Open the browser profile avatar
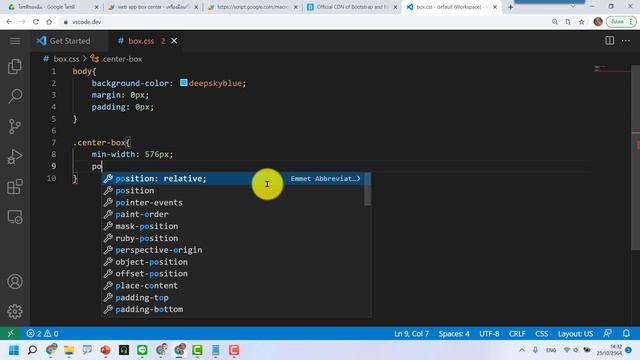Viewport: 640px width, 360px height. [598, 22]
